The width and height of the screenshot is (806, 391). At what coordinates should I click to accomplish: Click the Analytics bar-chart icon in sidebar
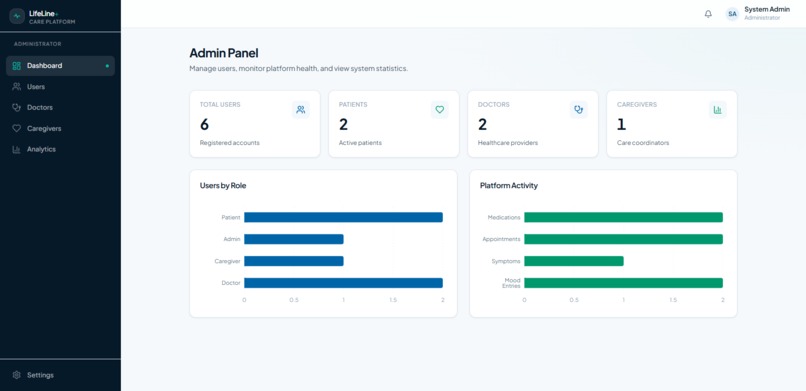point(16,150)
